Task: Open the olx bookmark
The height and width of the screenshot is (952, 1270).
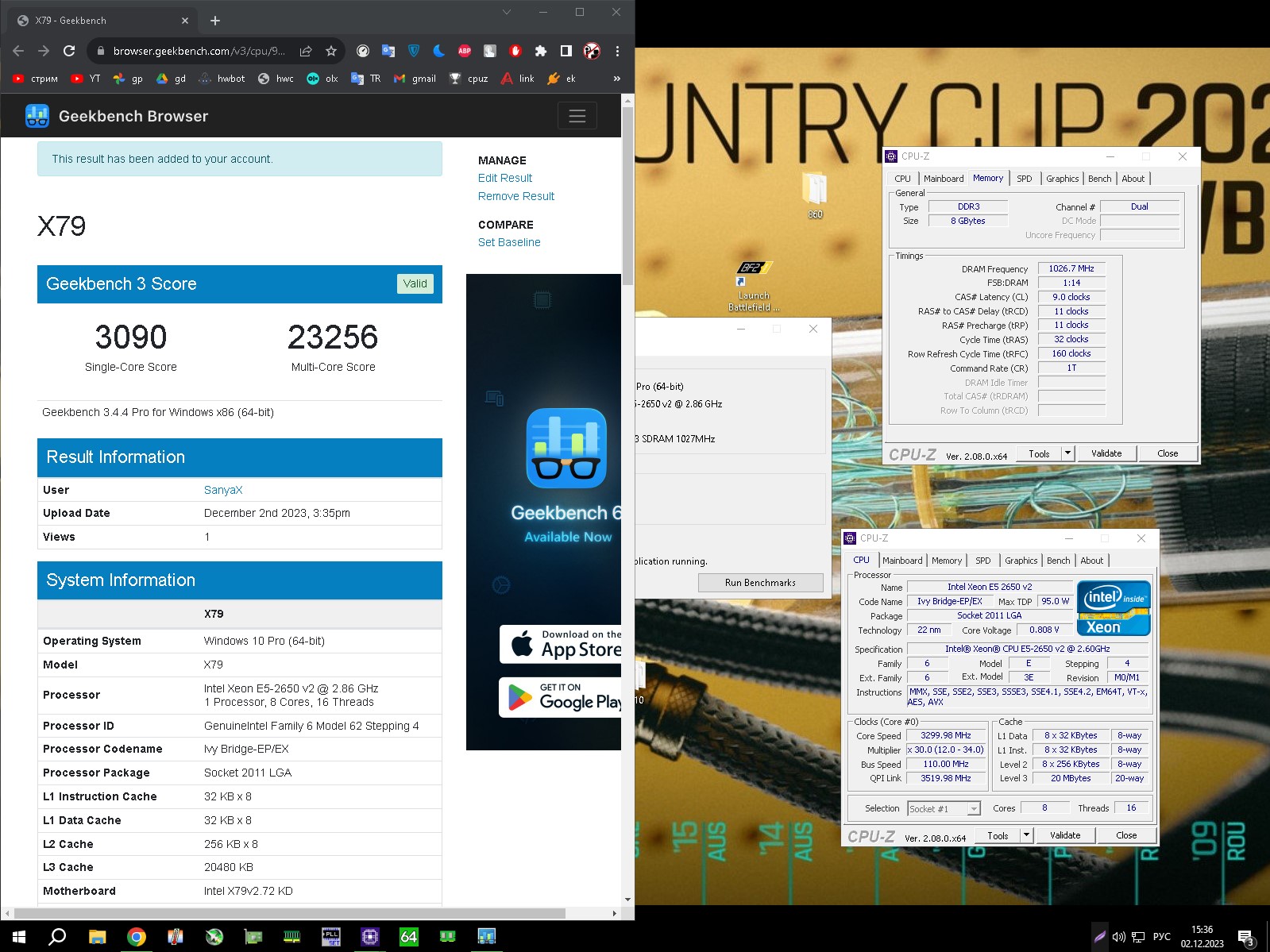Action: 322,79
